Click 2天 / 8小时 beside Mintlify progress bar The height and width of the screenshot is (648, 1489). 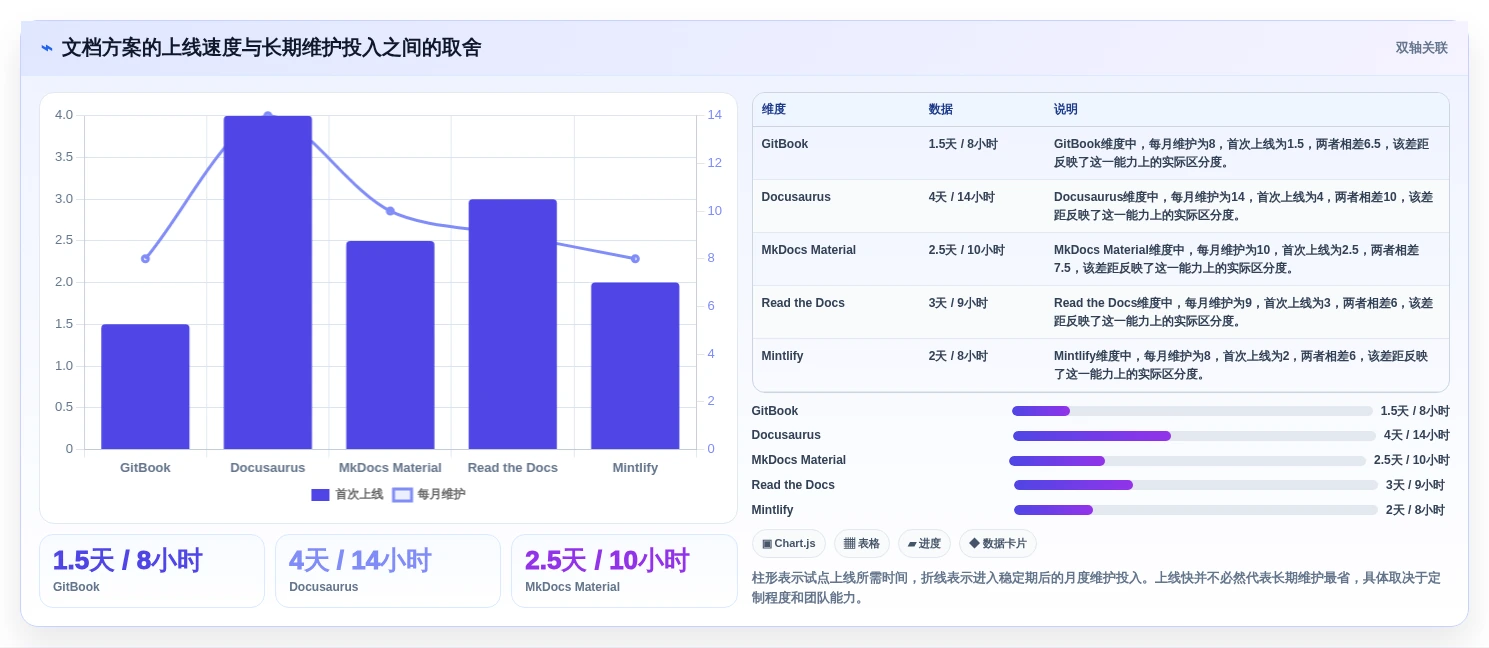point(1415,510)
